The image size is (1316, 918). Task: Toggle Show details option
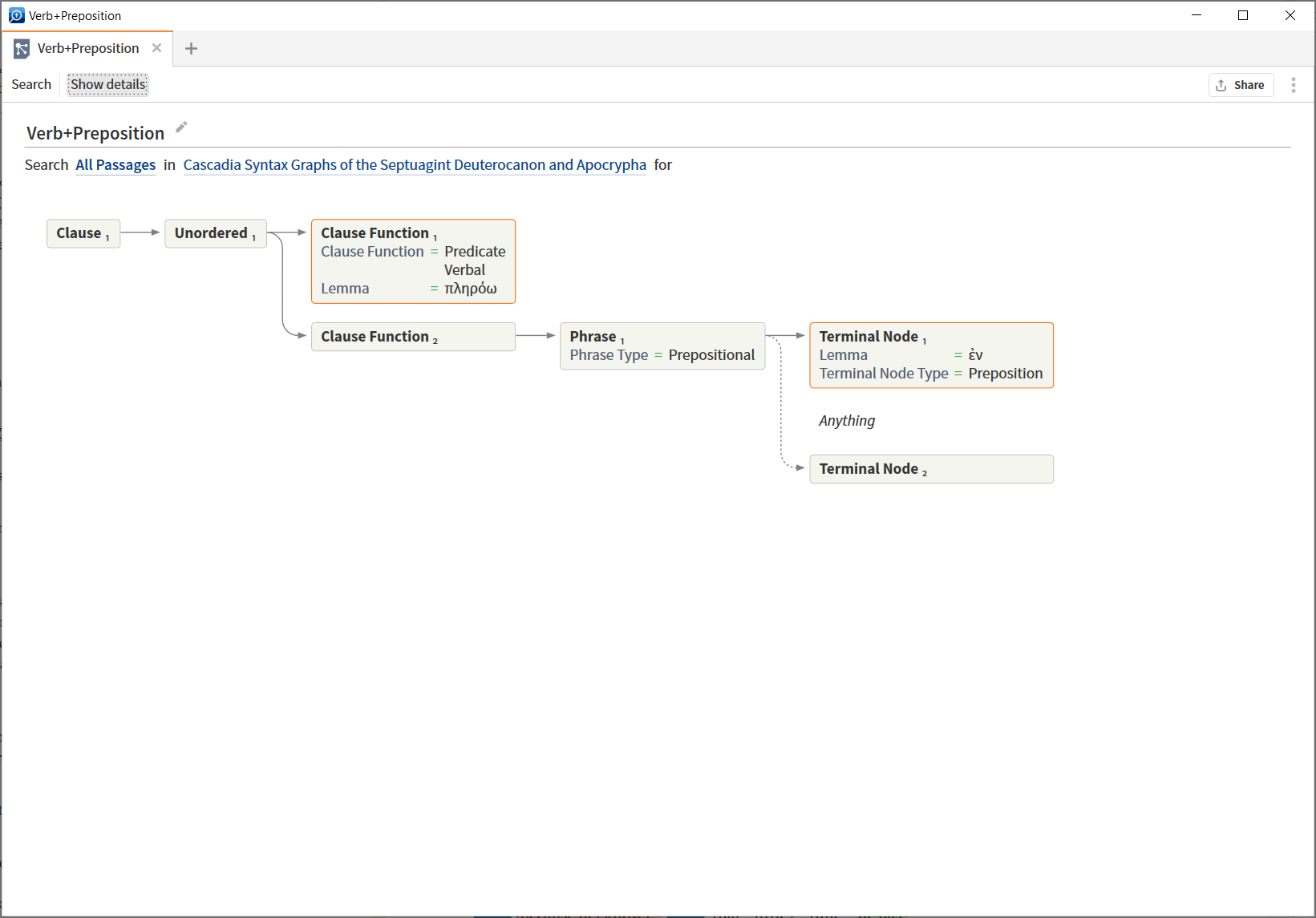click(x=108, y=84)
